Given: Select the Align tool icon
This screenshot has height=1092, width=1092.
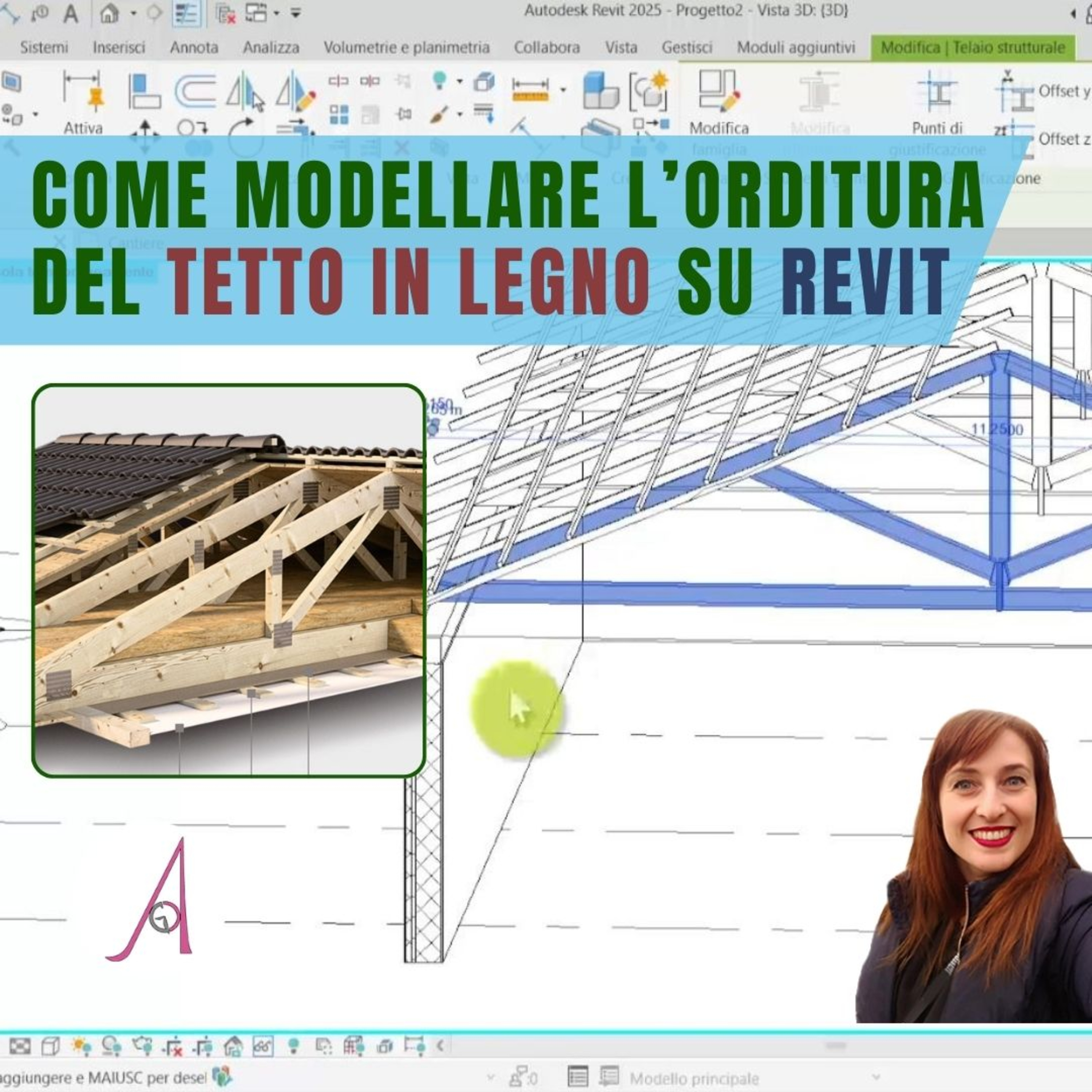Looking at the screenshot, I should coord(145,90).
